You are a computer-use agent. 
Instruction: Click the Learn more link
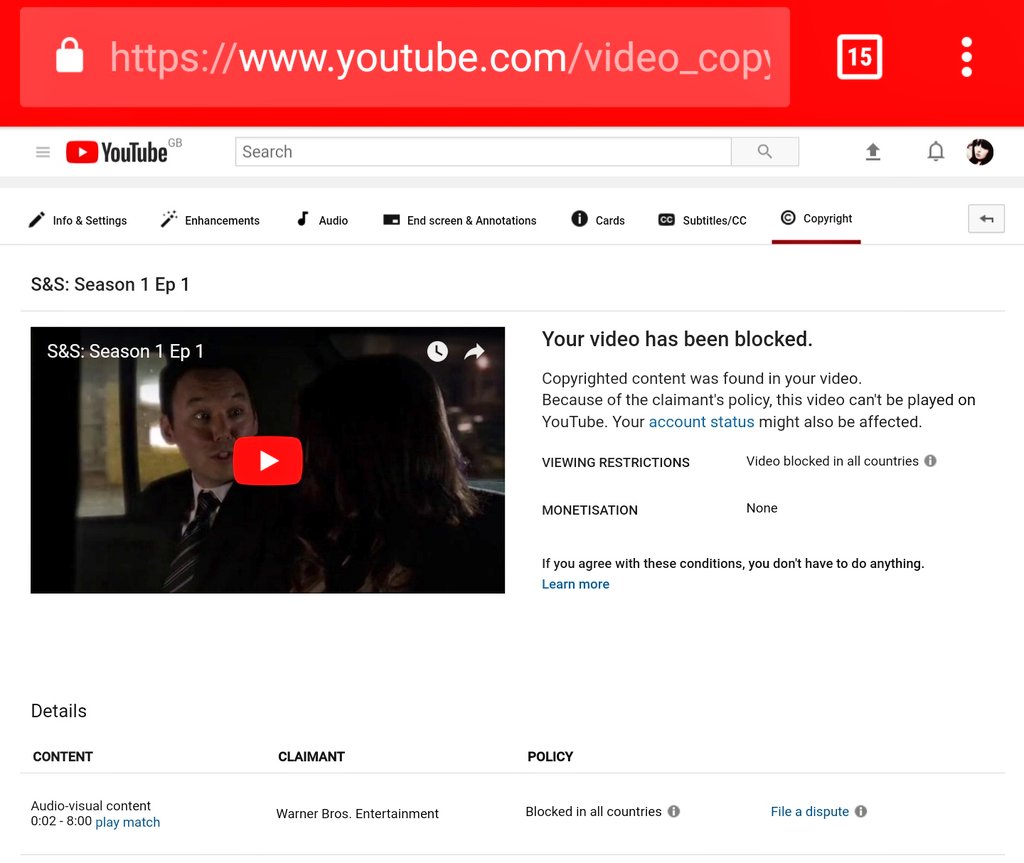[x=575, y=584]
